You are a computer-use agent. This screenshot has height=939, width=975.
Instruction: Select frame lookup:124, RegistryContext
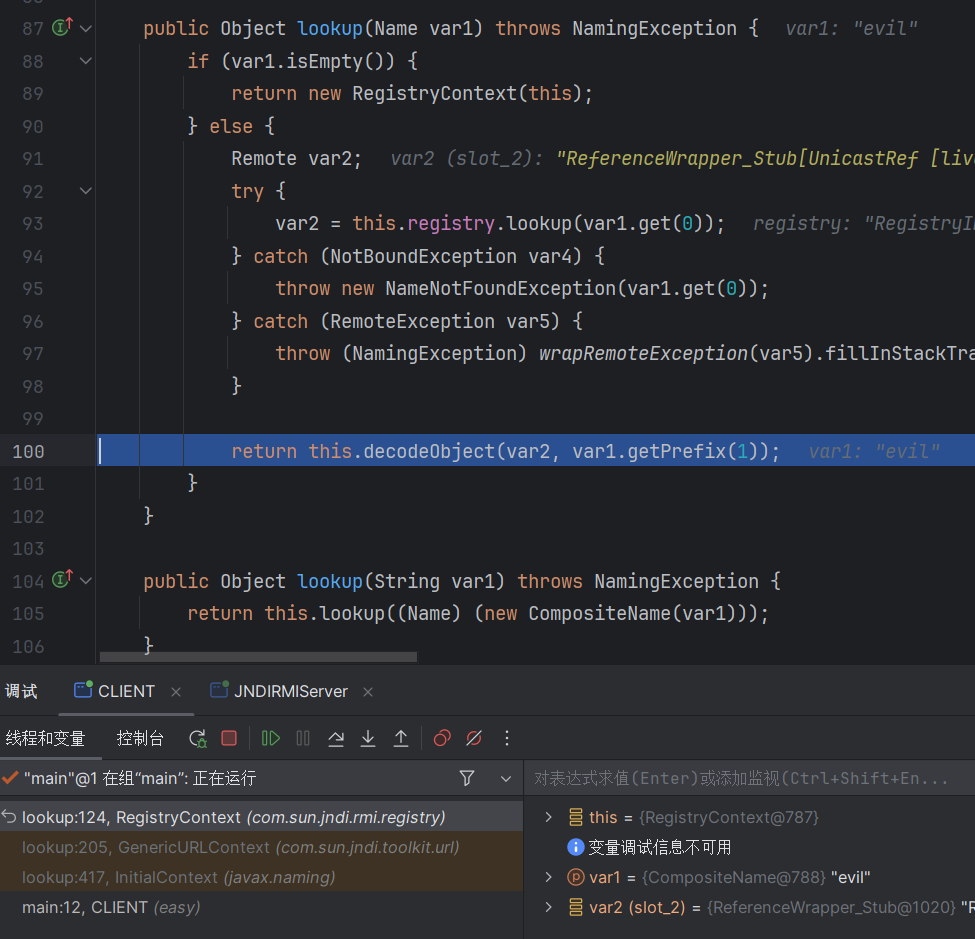tap(261, 817)
